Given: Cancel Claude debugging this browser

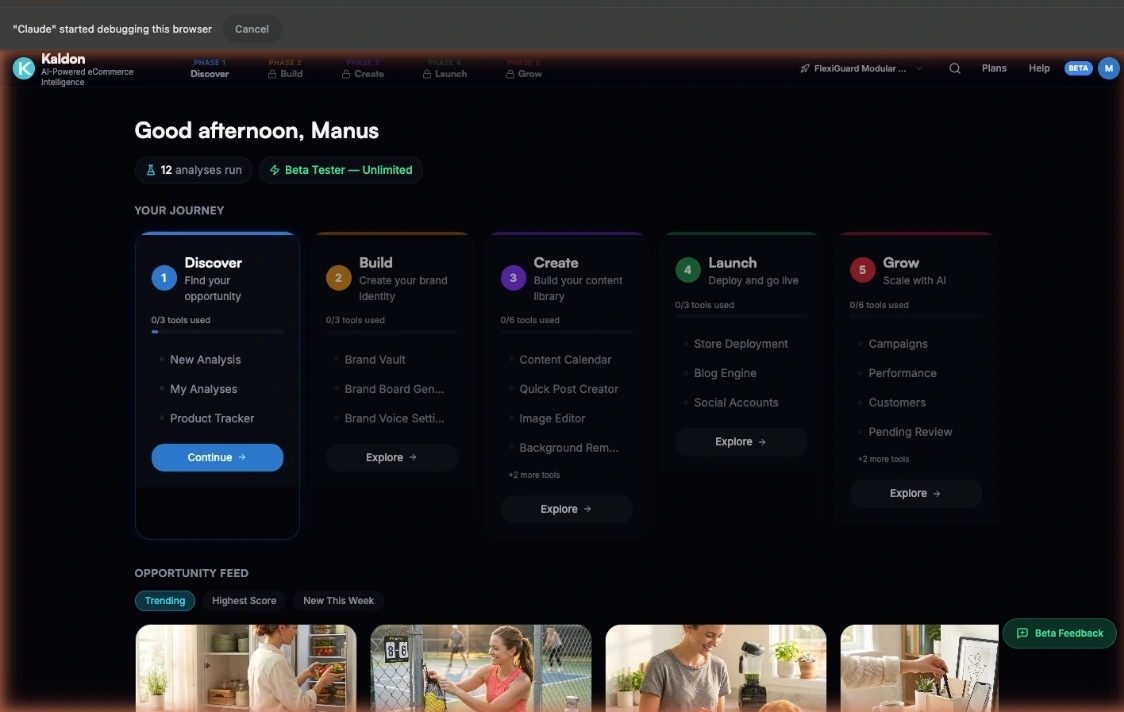Looking at the screenshot, I should click(x=252, y=29).
